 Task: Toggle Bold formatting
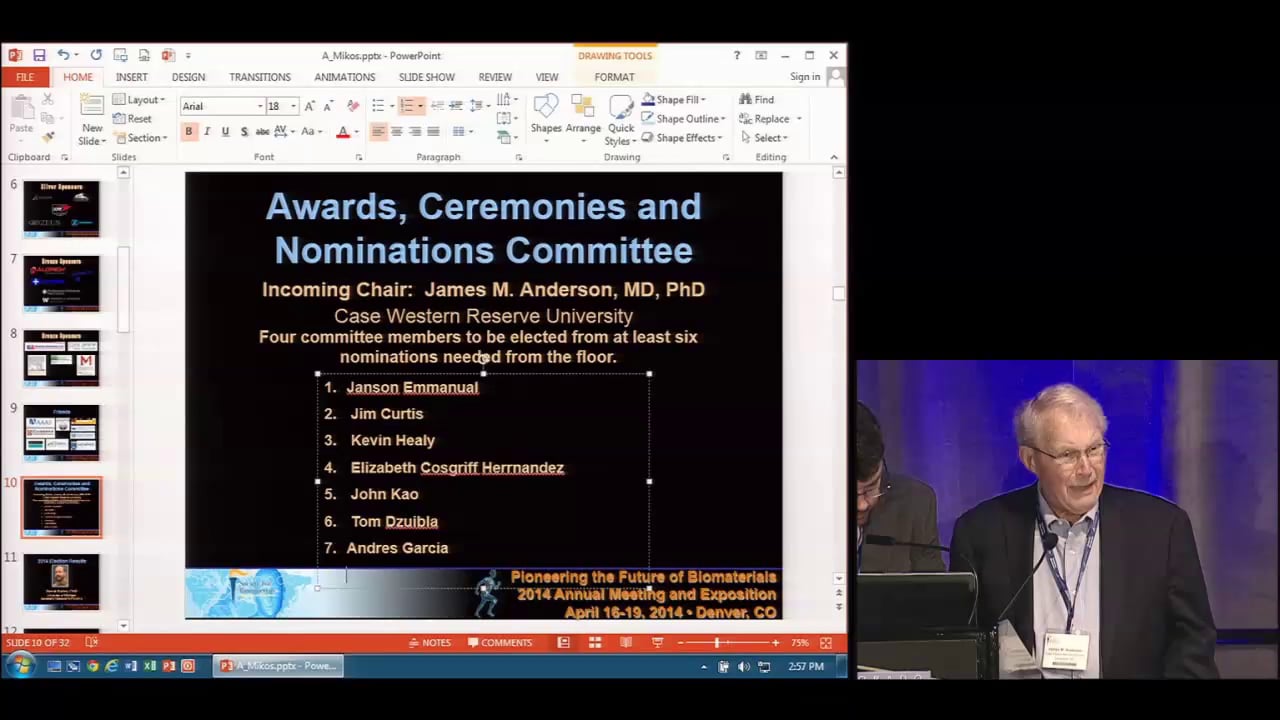point(188,132)
